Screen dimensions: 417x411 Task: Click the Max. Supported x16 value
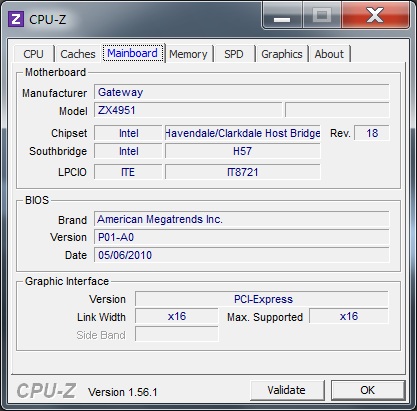349,316
